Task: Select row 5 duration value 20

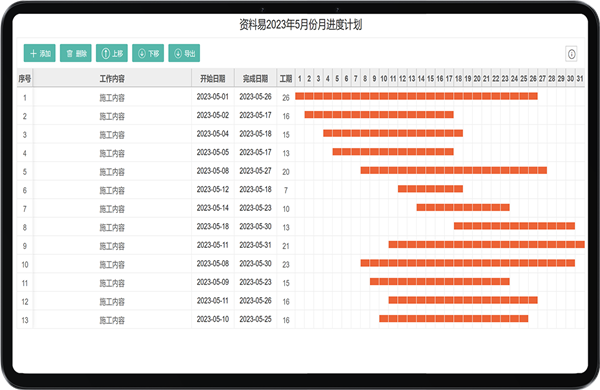Action: coord(286,172)
